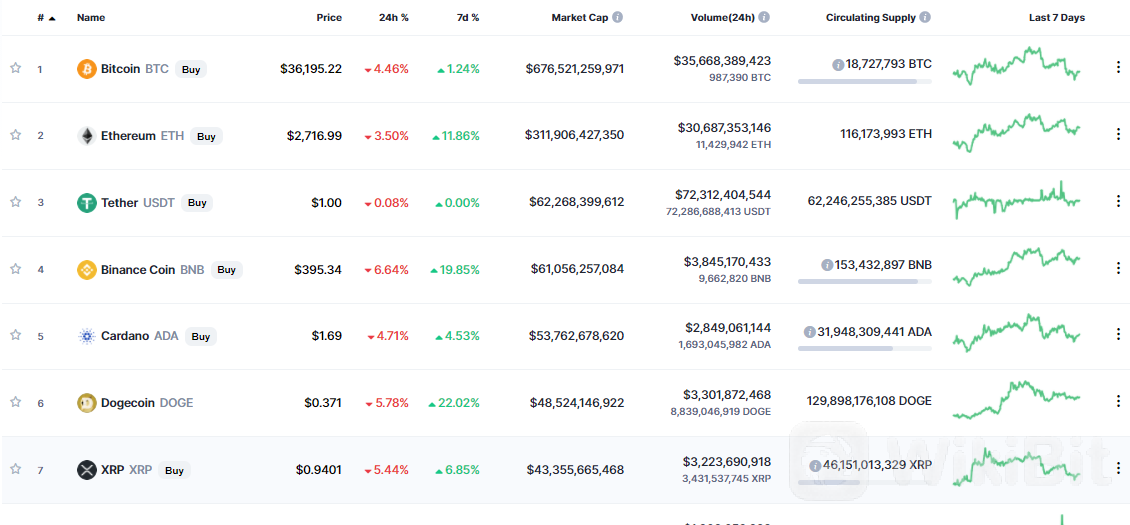Sort by 7d % column header

point(467,17)
